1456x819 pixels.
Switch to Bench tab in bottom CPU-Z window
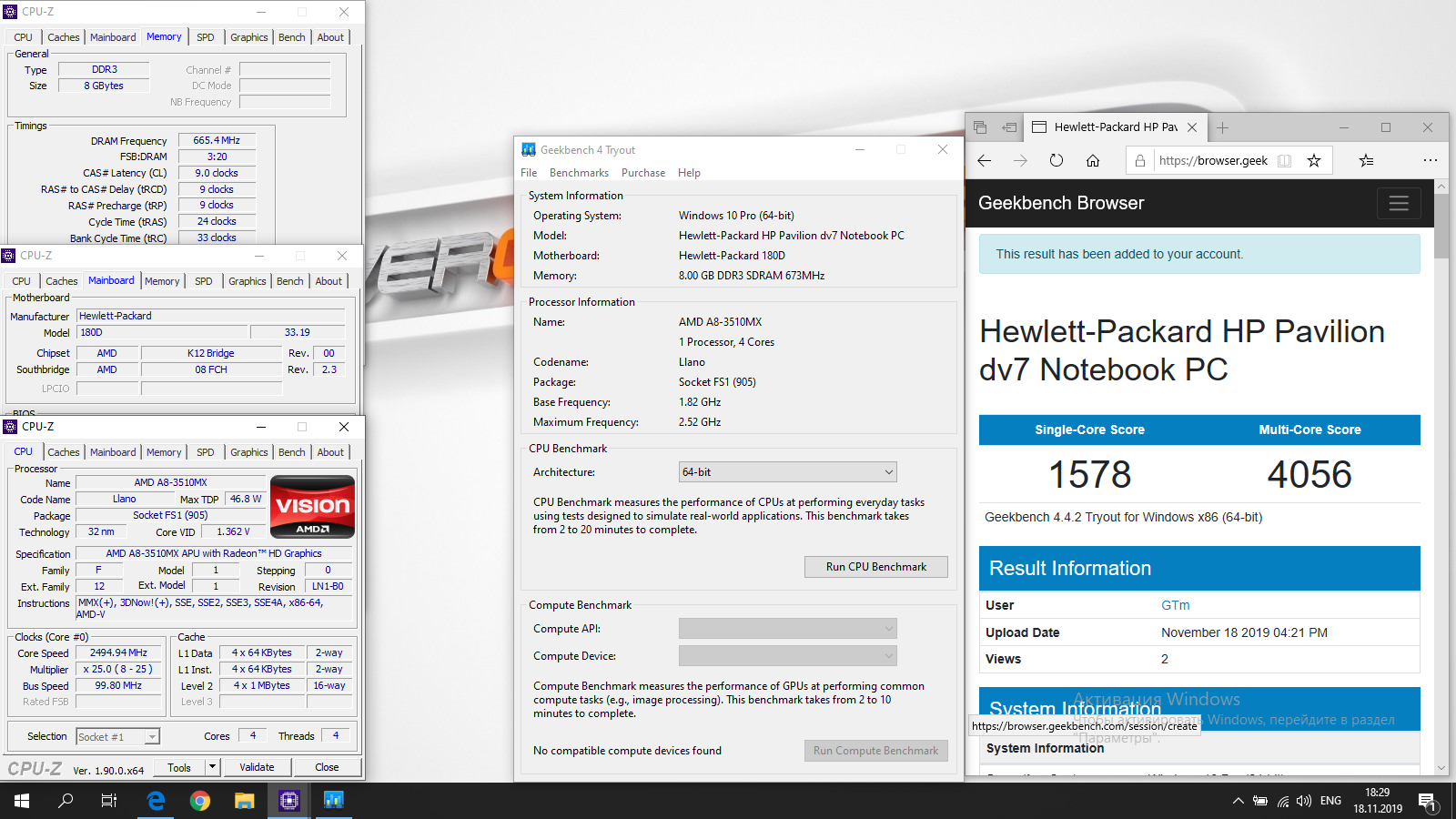292,452
